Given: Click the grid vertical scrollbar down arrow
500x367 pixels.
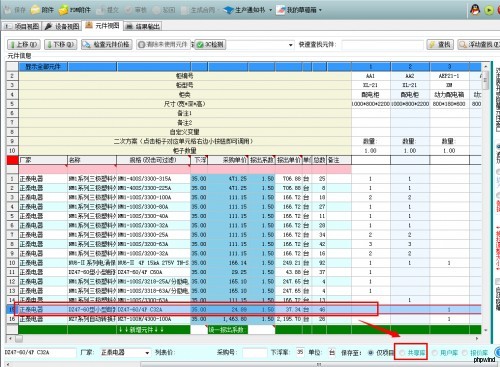Looking at the screenshot, I should (486, 330).
